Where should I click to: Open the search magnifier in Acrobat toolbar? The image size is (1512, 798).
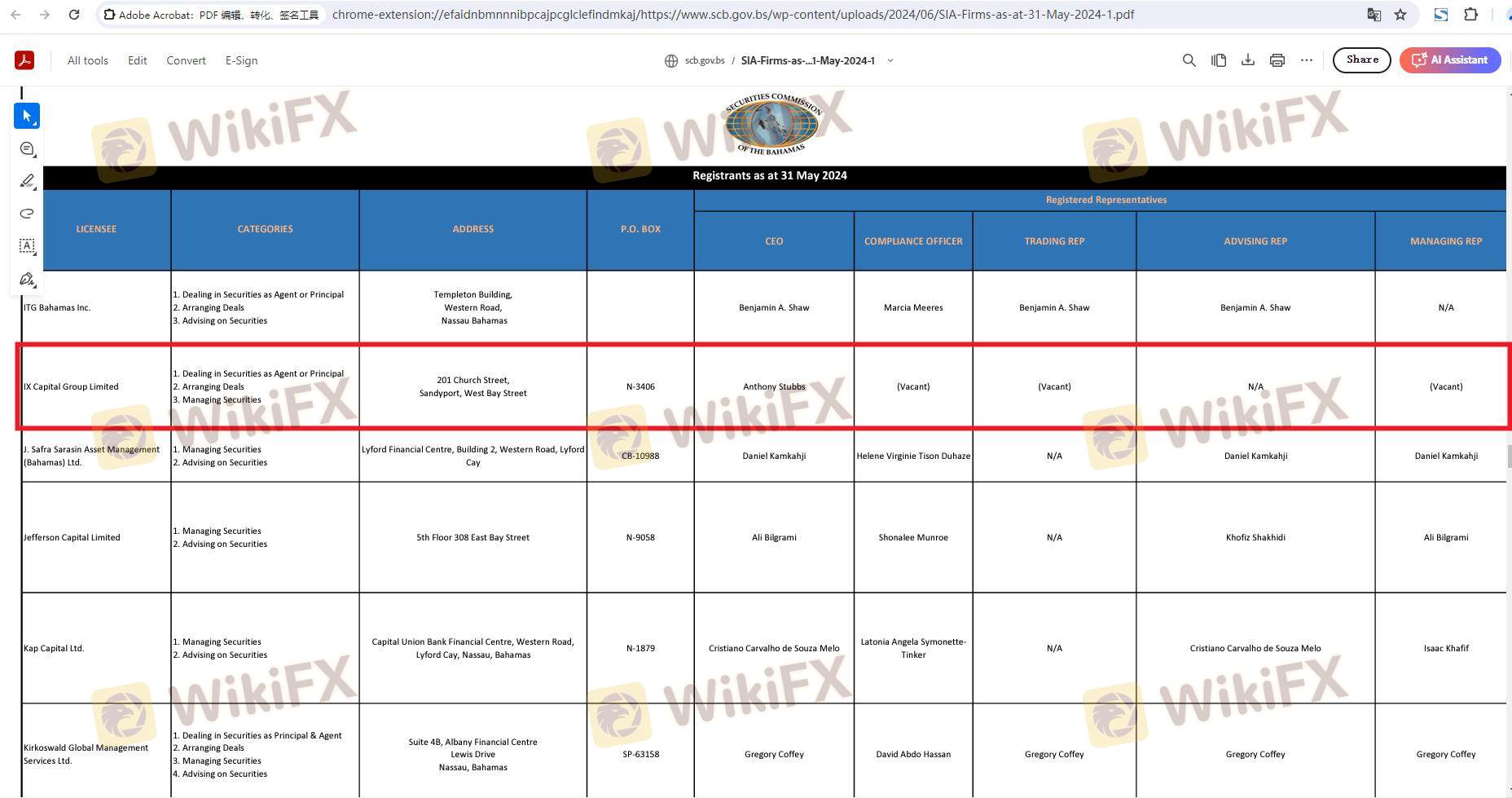(1189, 60)
